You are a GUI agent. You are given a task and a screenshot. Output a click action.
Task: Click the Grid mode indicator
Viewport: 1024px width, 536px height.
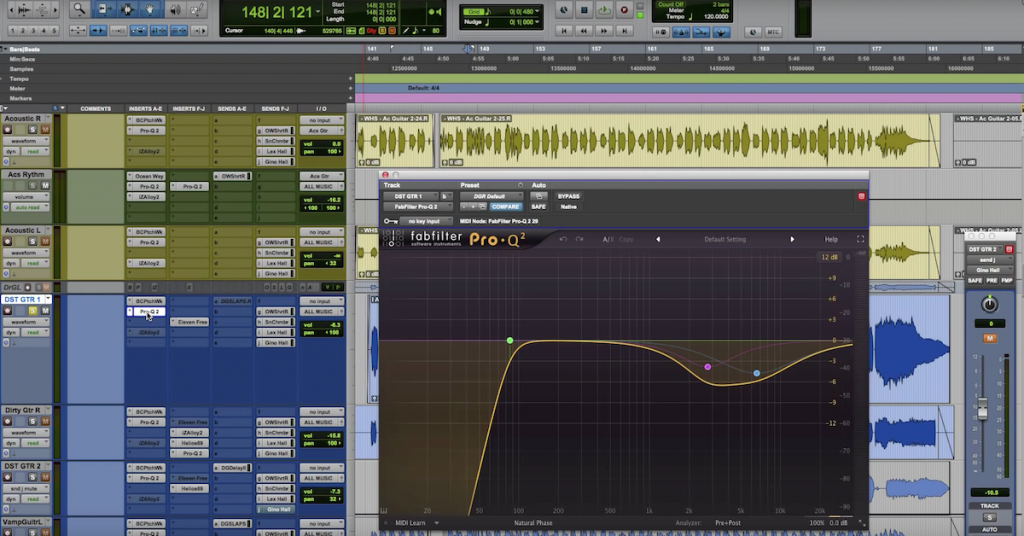point(473,11)
